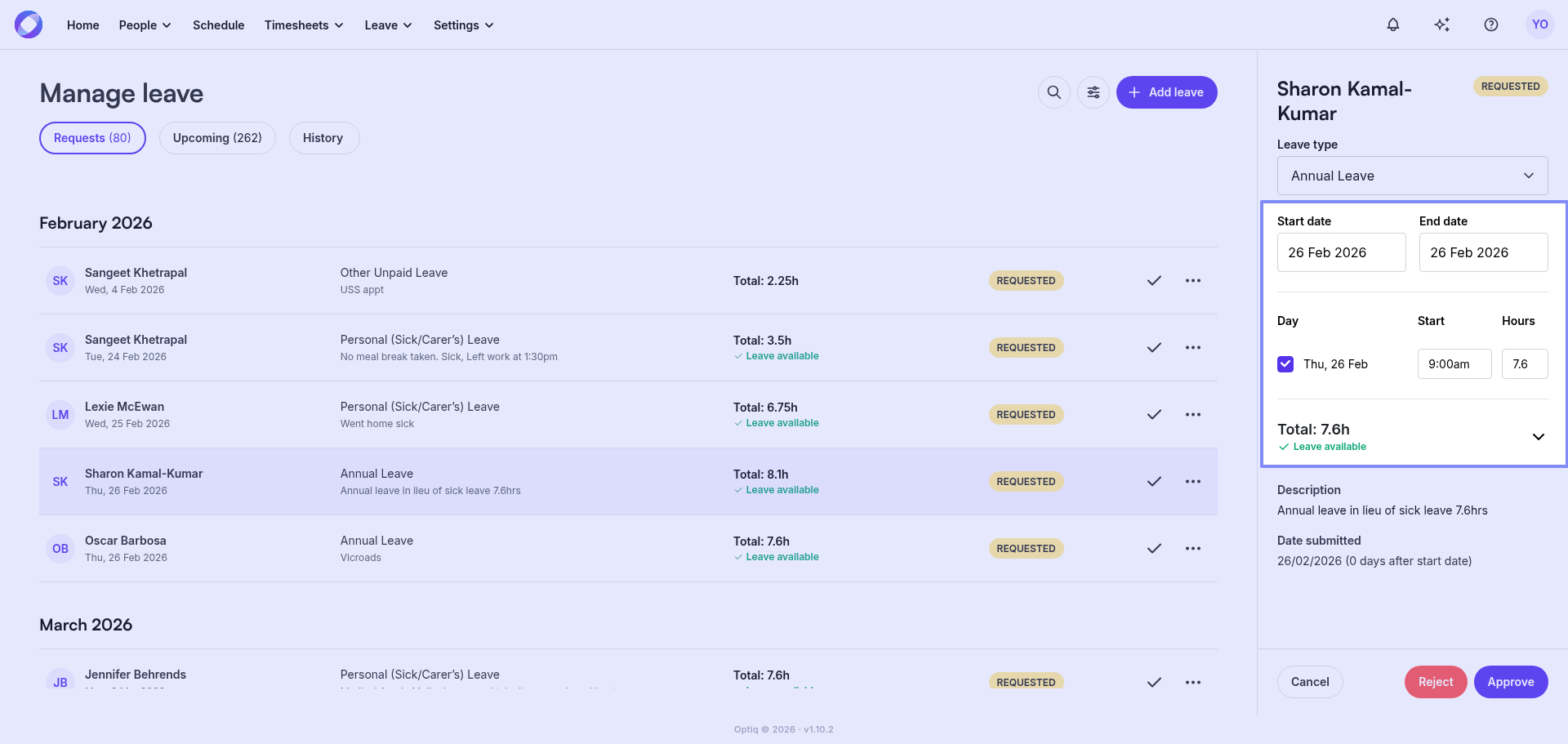The height and width of the screenshot is (744, 1568).
Task: Open the leave filter settings icon
Action: pos(1094,92)
